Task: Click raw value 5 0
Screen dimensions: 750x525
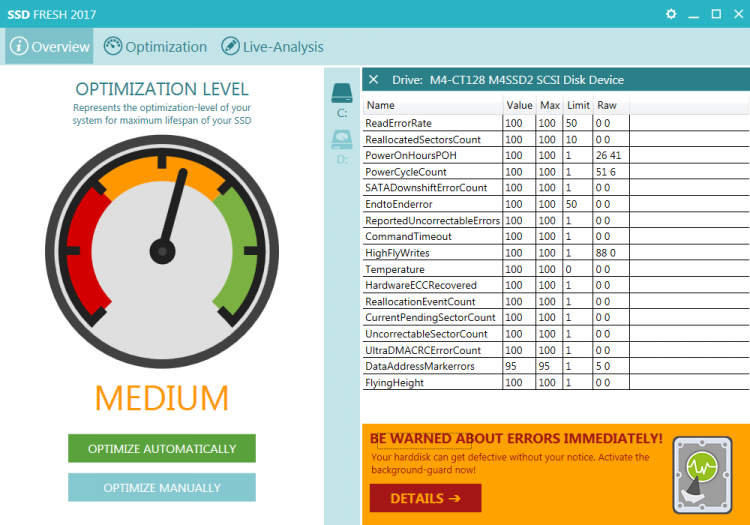Action: [x=603, y=366]
